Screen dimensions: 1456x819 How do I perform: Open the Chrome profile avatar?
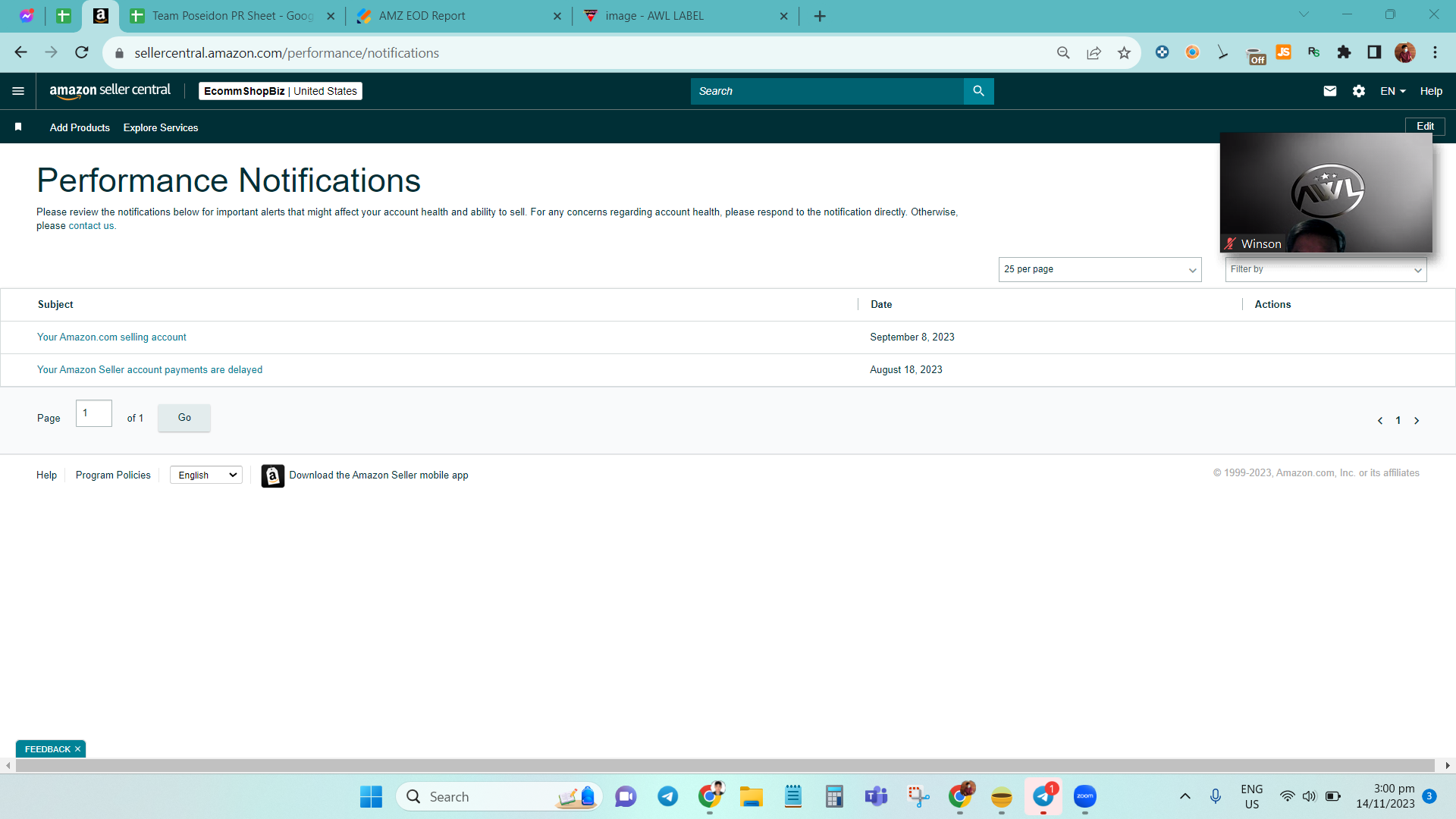[1404, 52]
